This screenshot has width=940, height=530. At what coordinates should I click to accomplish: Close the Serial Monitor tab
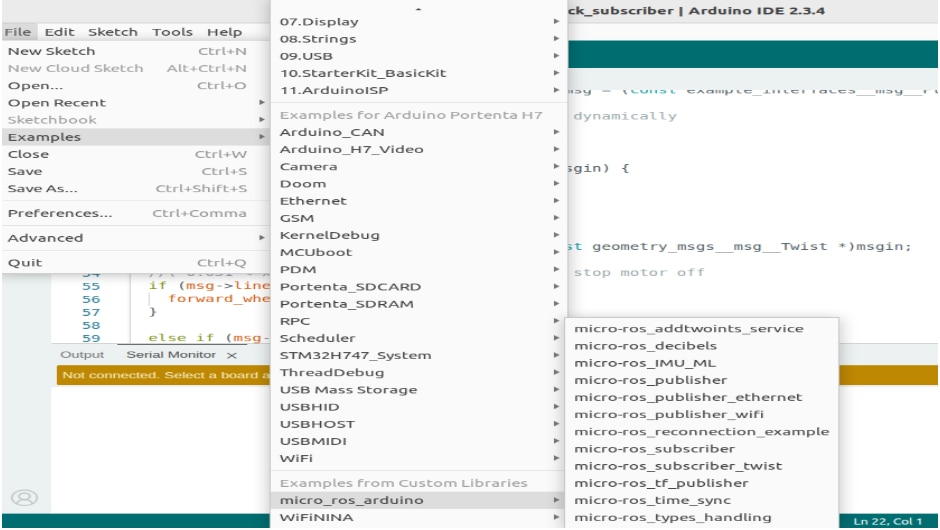click(232, 356)
